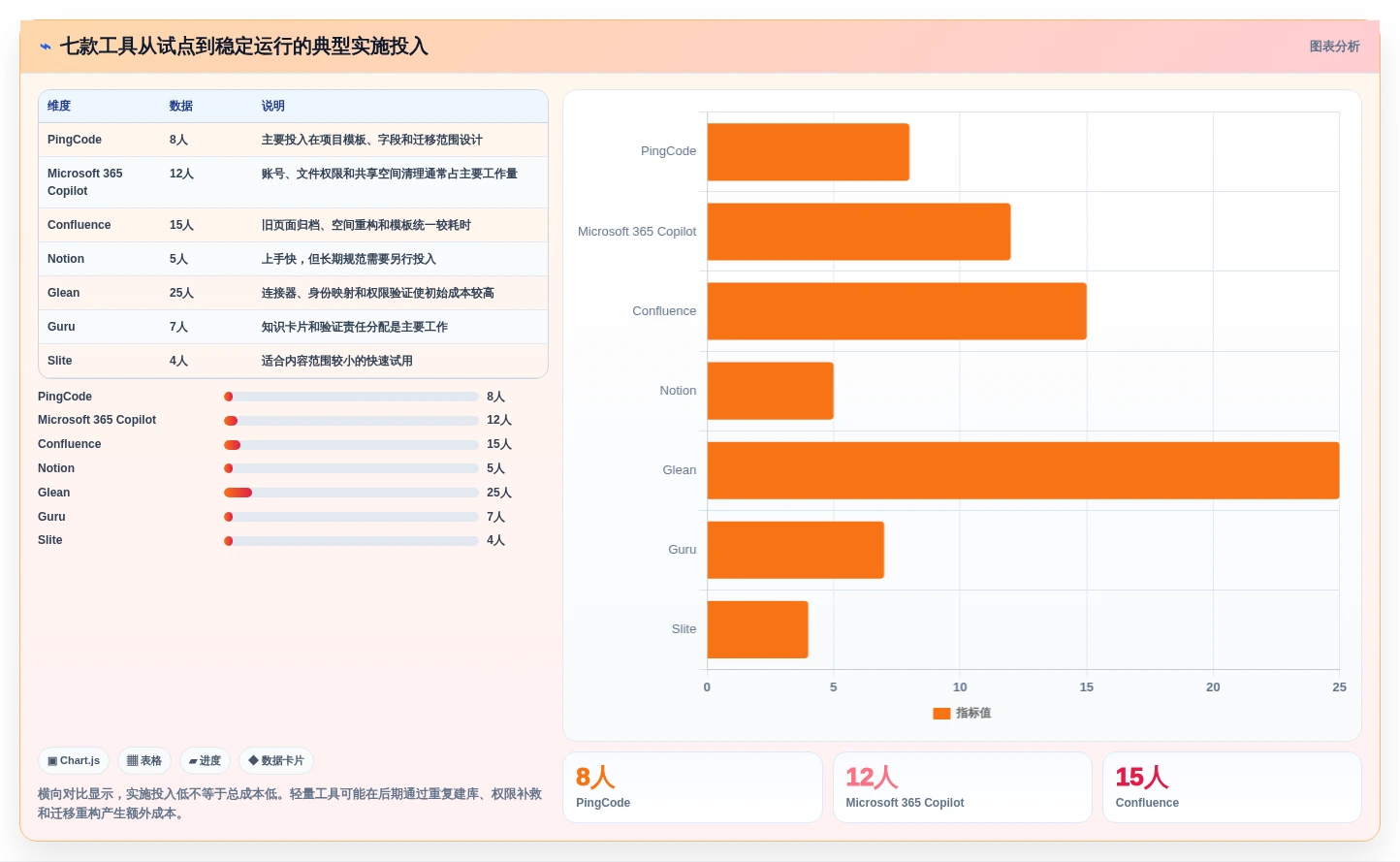Select the Confluence table row name
Viewport: 1400px width, 862px height.
tap(80, 225)
